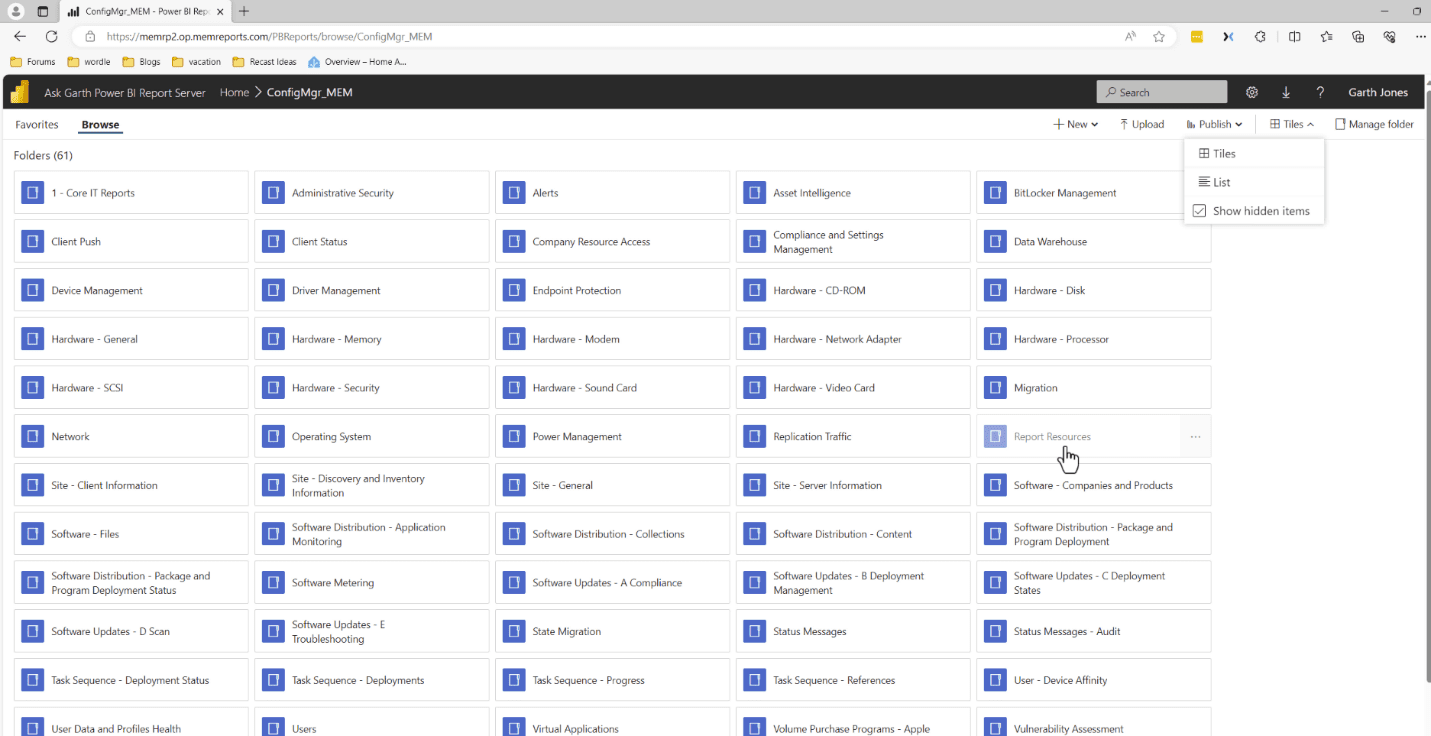Click the Power Management folder icon
Image resolution: width=1431 pixels, height=736 pixels.
point(514,437)
